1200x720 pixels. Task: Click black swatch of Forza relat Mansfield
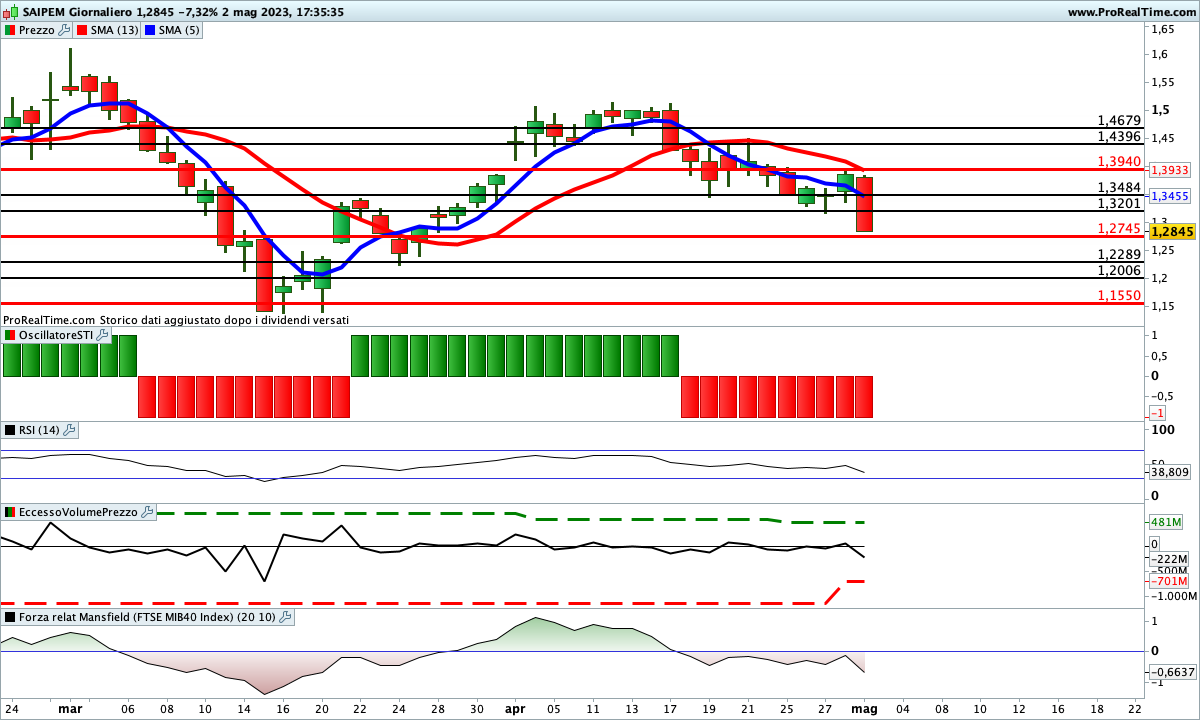click(x=10, y=617)
